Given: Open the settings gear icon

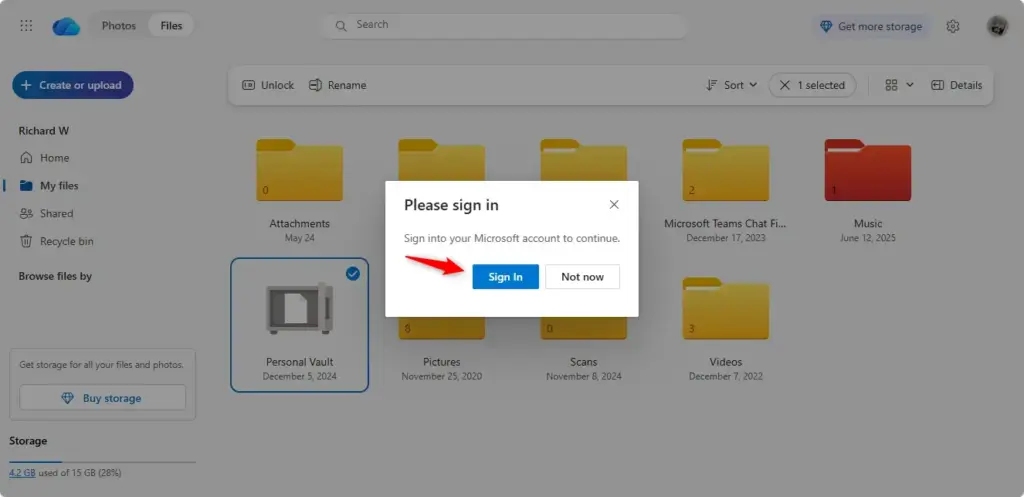Looking at the screenshot, I should tap(953, 26).
